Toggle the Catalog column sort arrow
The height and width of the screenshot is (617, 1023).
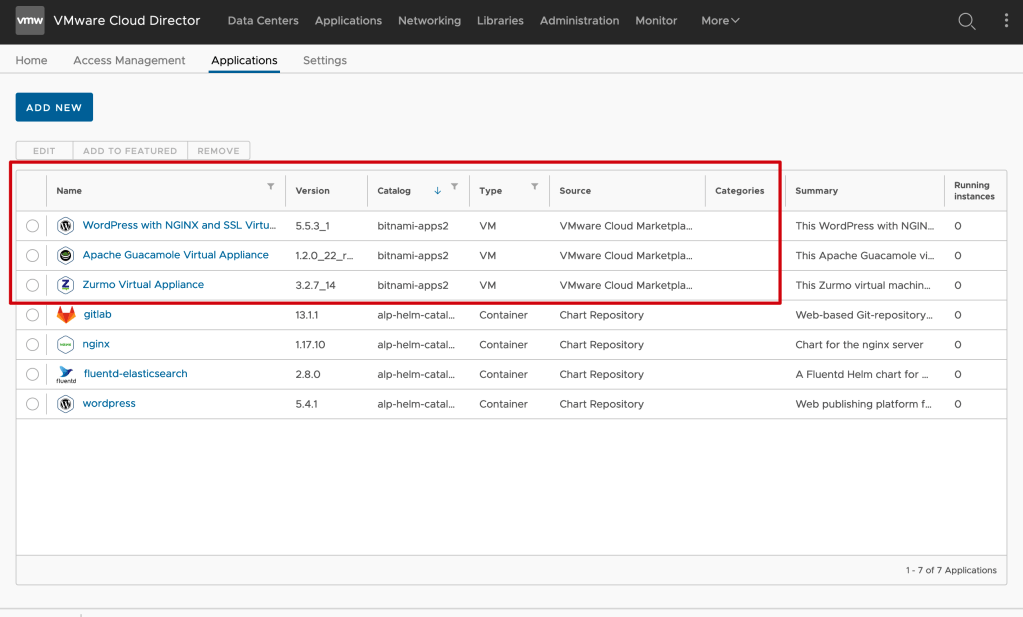(437, 190)
